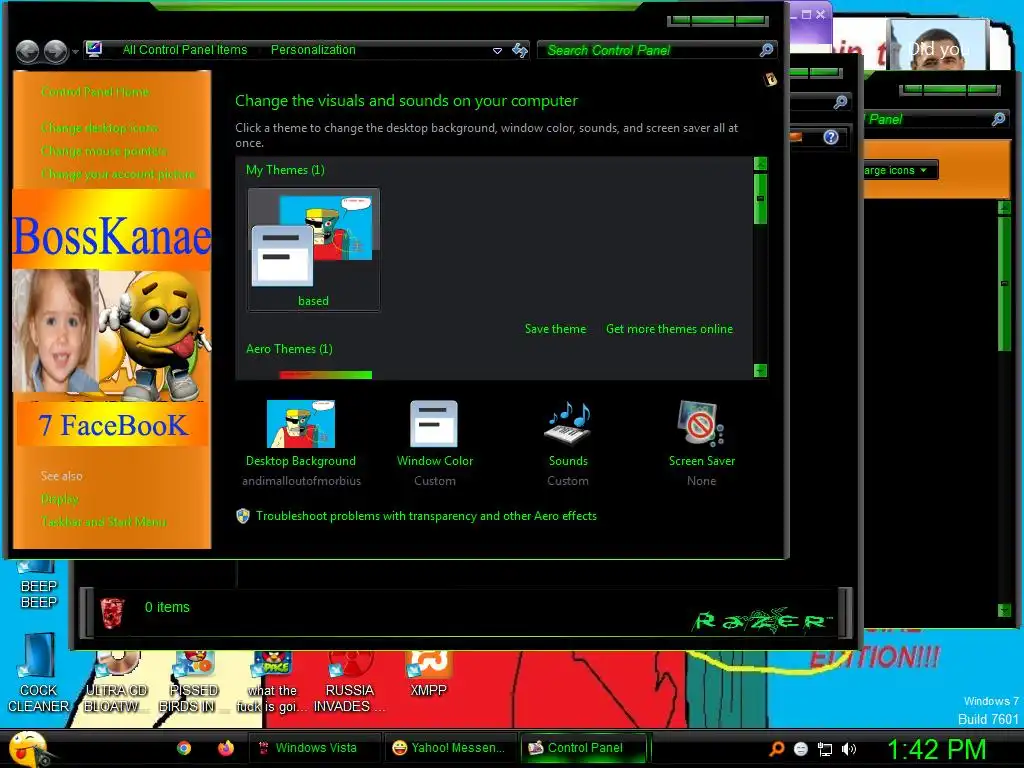Screen dimensions: 1024x768
Task: Go to All Control Panel Items breadcrumb
Action: pos(185,50)
